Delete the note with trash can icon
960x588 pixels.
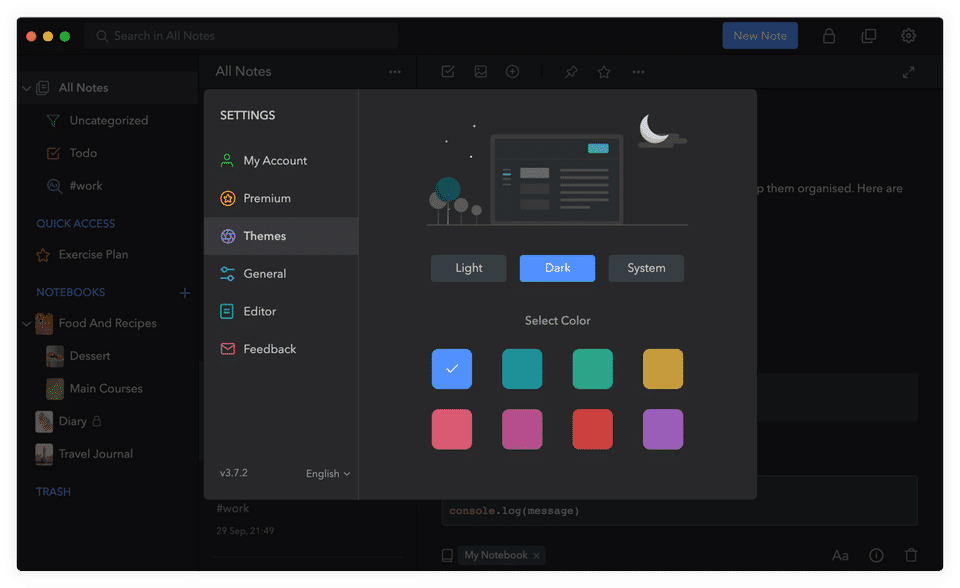point(911,555)
